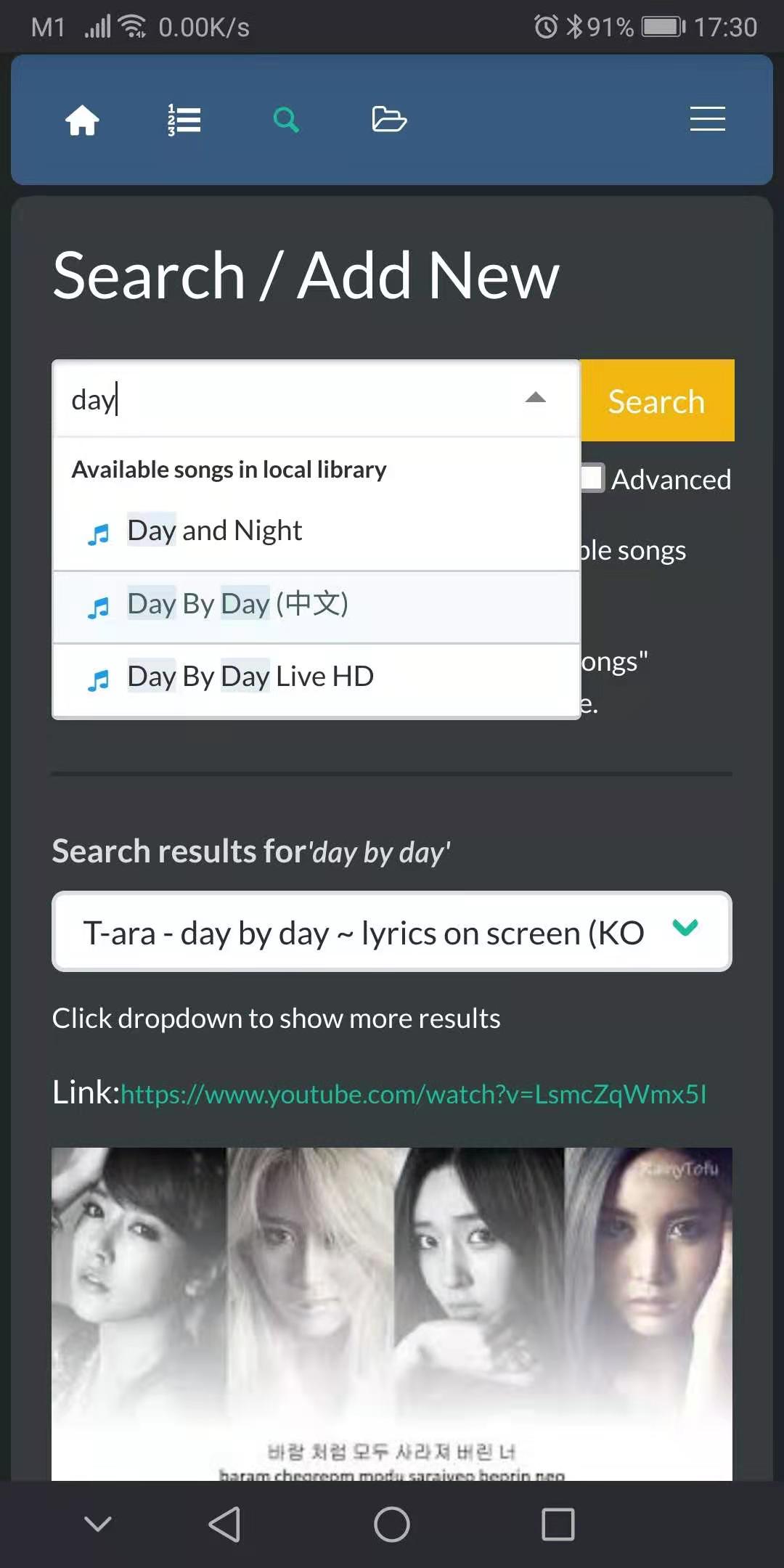784x1568 pixels.
Task: Open the folder browse icon
Action: (389, 119)
